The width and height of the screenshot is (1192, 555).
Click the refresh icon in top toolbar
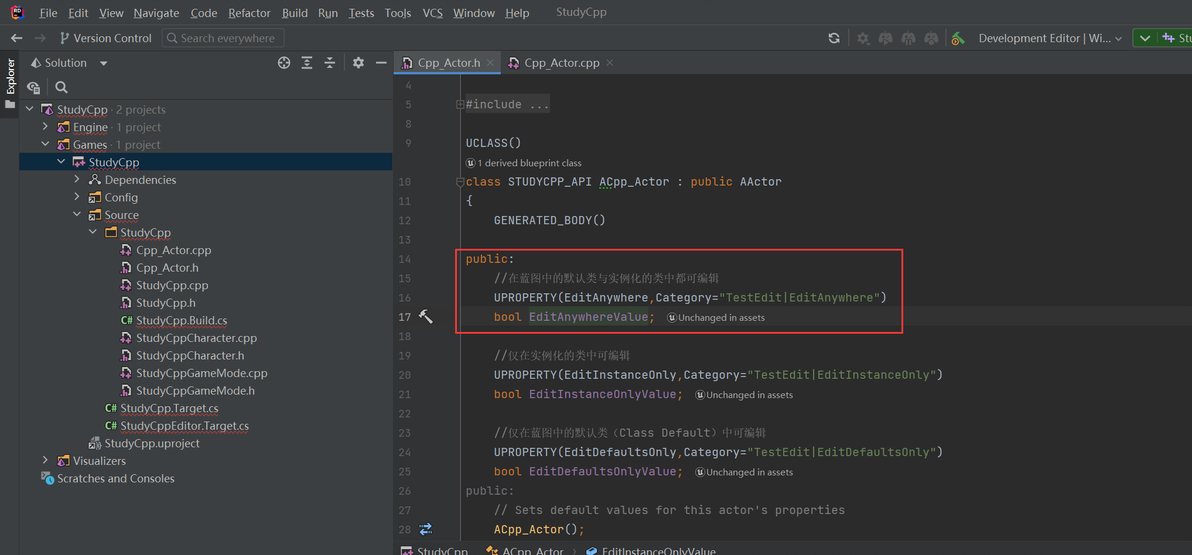(x=834, y=38)
